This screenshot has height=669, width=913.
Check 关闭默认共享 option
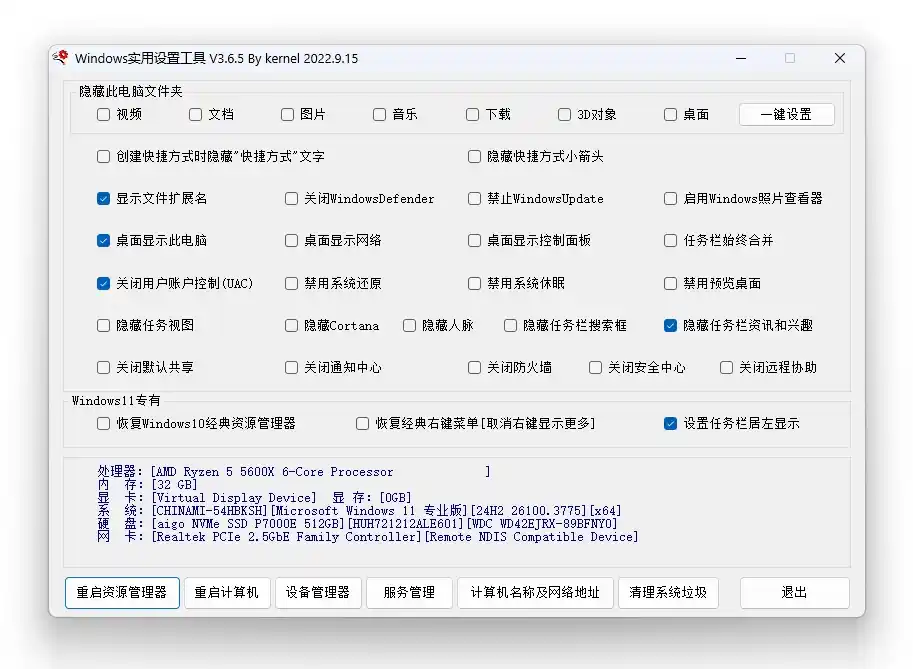pyautogui.click(x=103, y=367)
